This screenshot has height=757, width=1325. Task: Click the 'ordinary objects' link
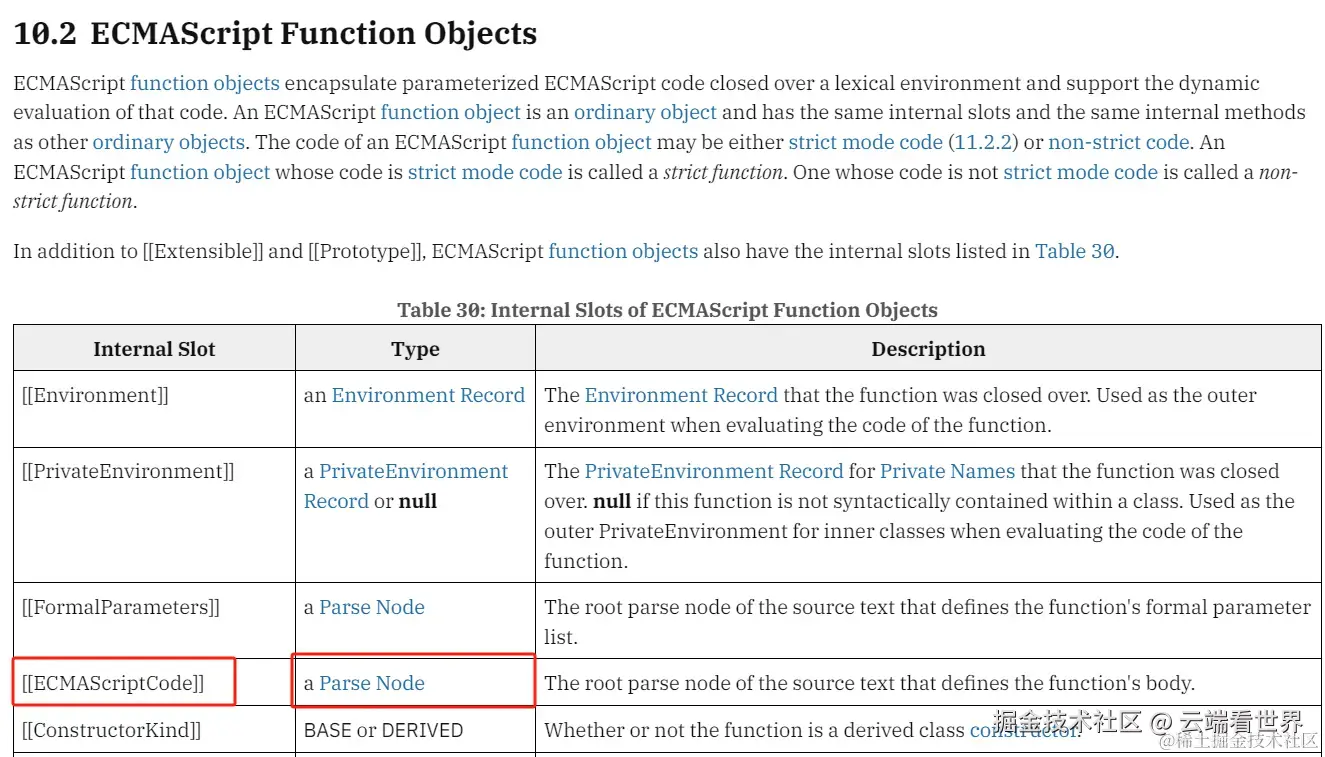click(x=169, y=142)
